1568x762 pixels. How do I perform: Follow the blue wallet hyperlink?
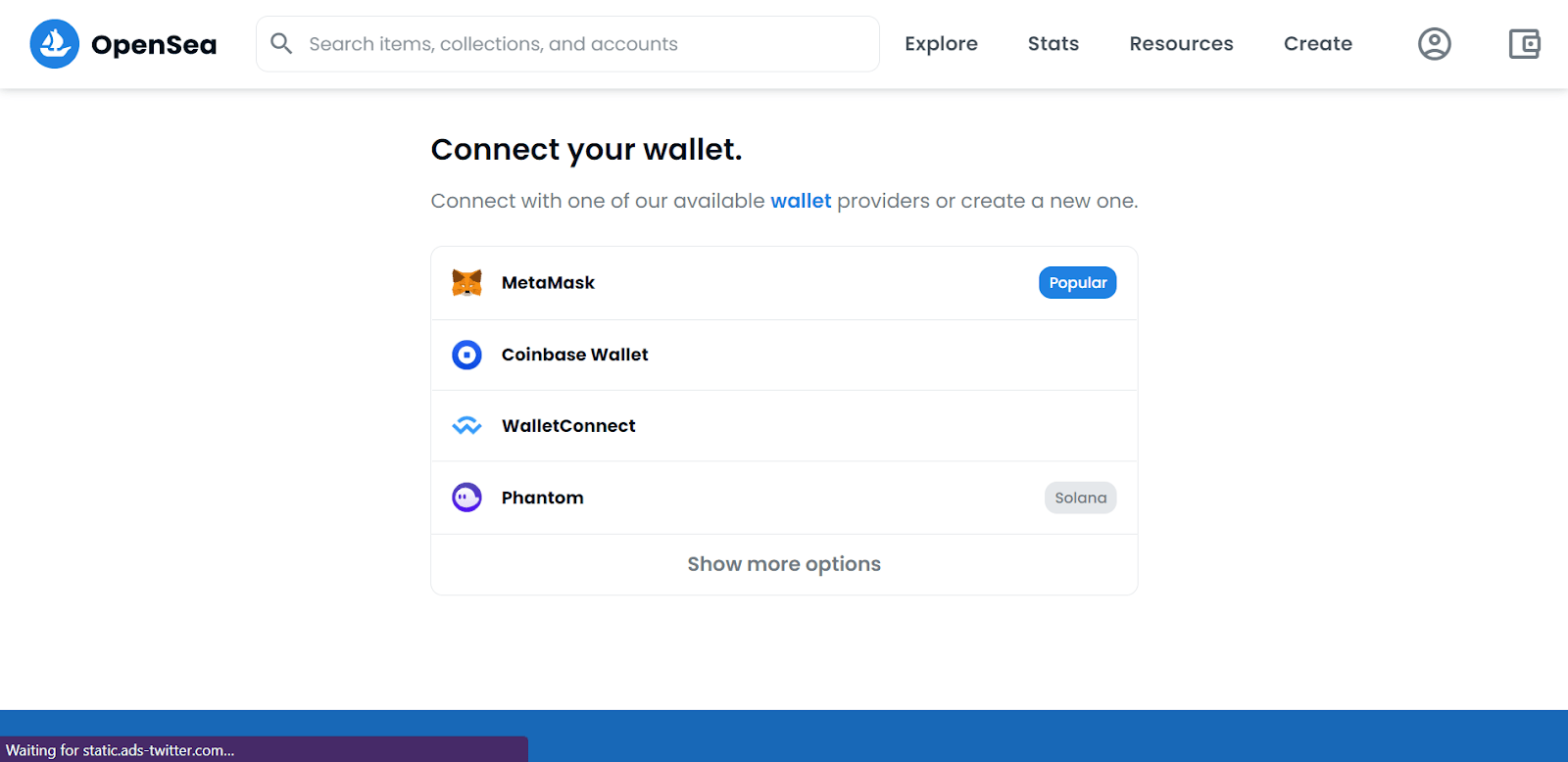click(801, 201)
